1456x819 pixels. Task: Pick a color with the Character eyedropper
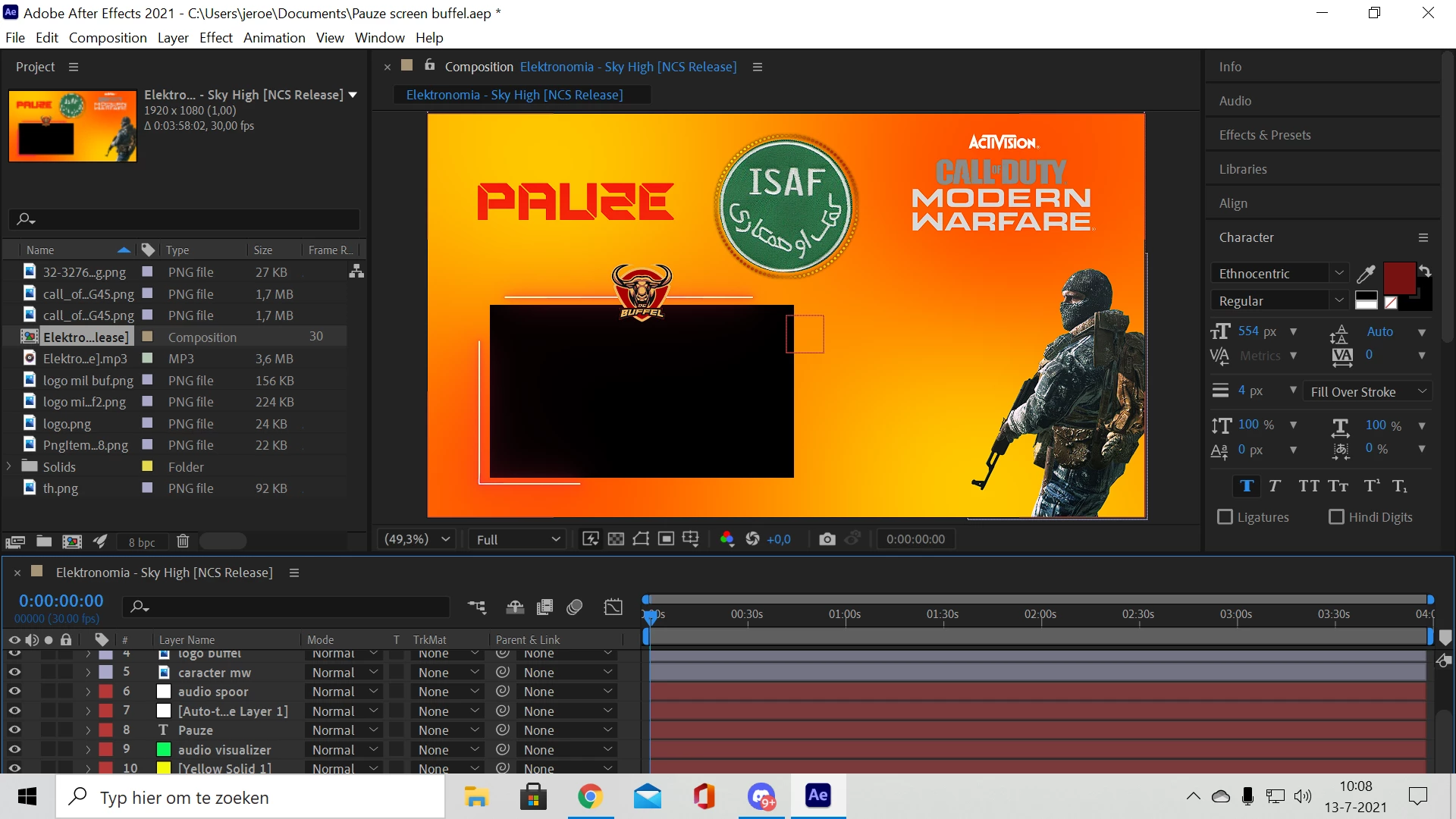tap(1366, 274)
